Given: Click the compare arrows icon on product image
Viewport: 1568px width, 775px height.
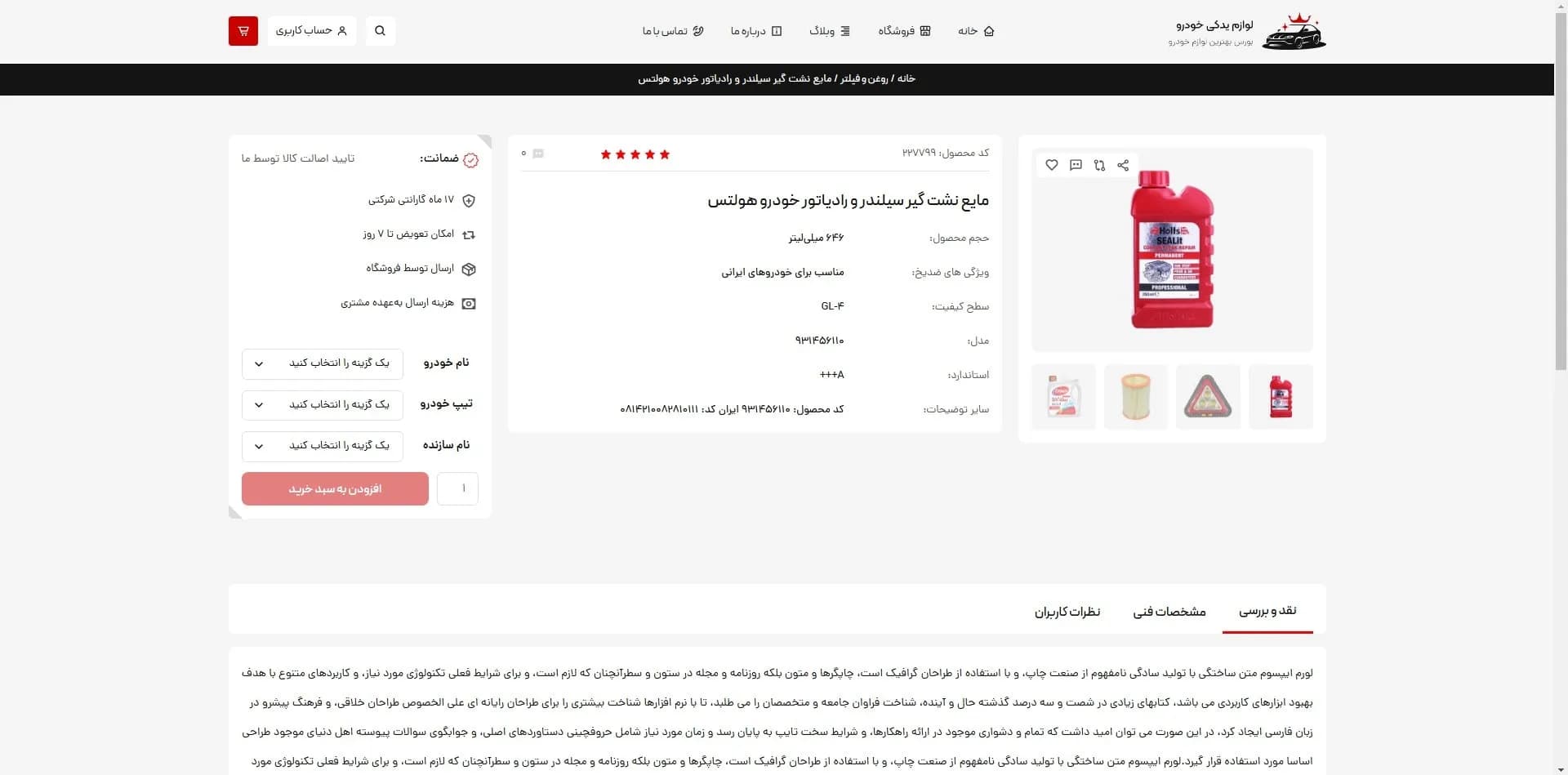Looking at the screenshot, I should (1099, 165).
